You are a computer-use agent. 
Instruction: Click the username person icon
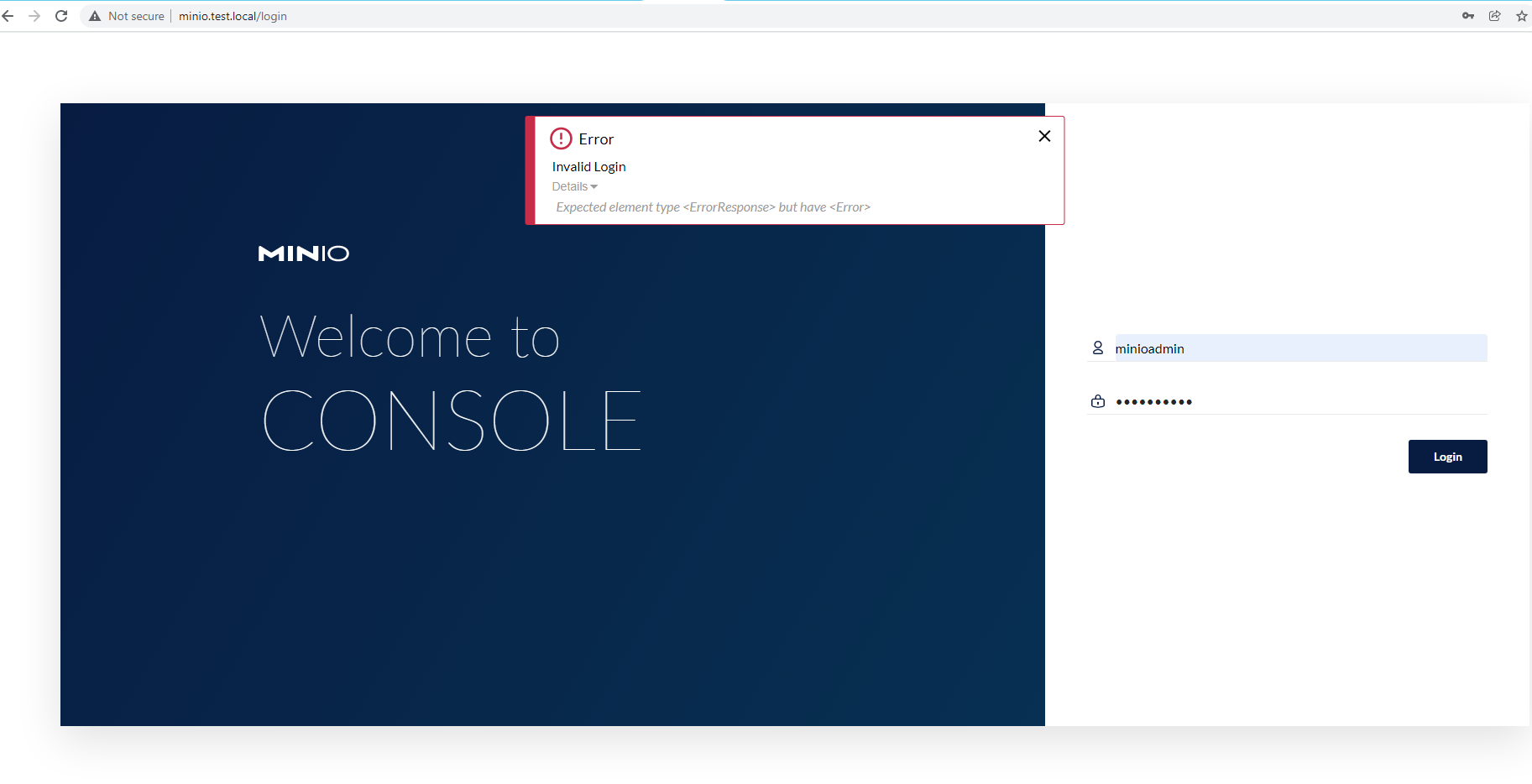(1098, 348)
